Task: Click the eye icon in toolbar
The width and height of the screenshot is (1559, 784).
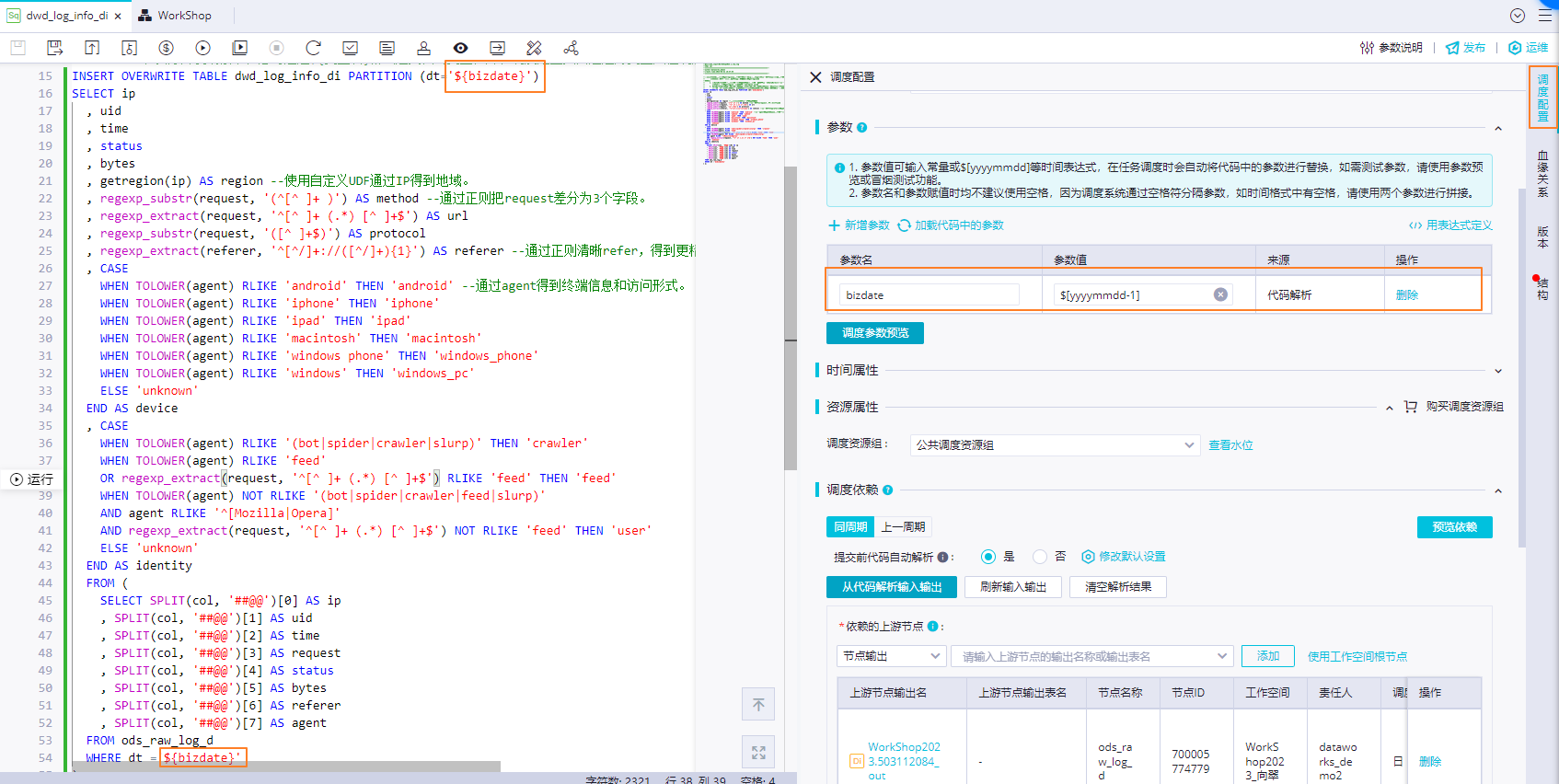Action: [x=460, y=48]
